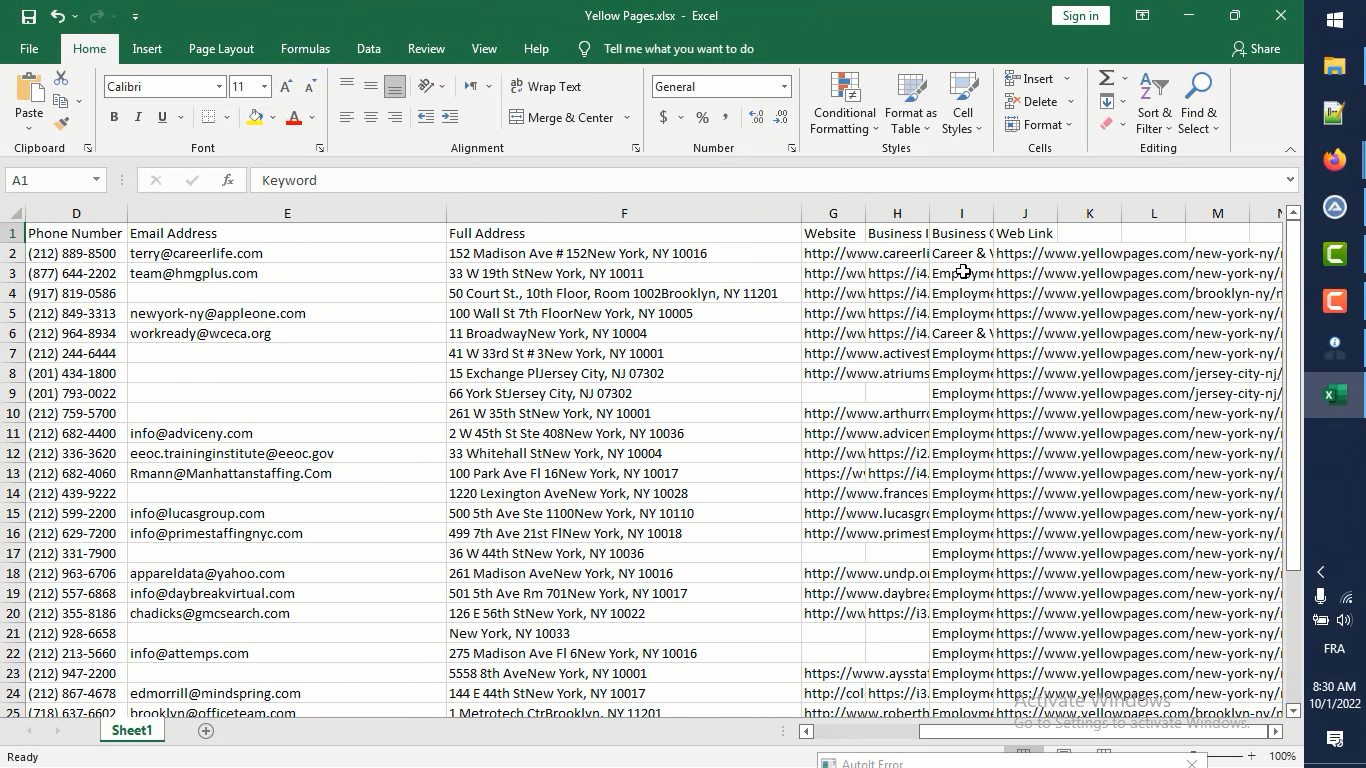
Task: Add a new sheet with plus button
Action: [x=206, y=731]
